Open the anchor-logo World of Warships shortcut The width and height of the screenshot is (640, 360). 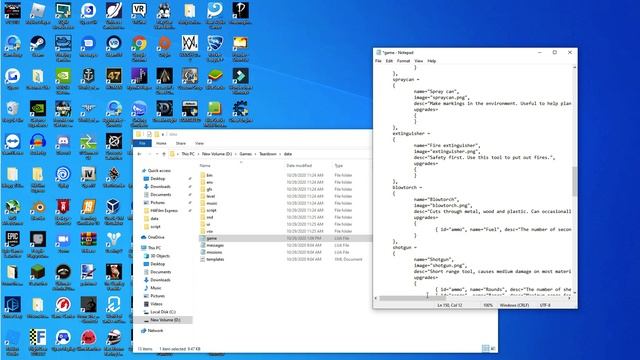(89, 79)
